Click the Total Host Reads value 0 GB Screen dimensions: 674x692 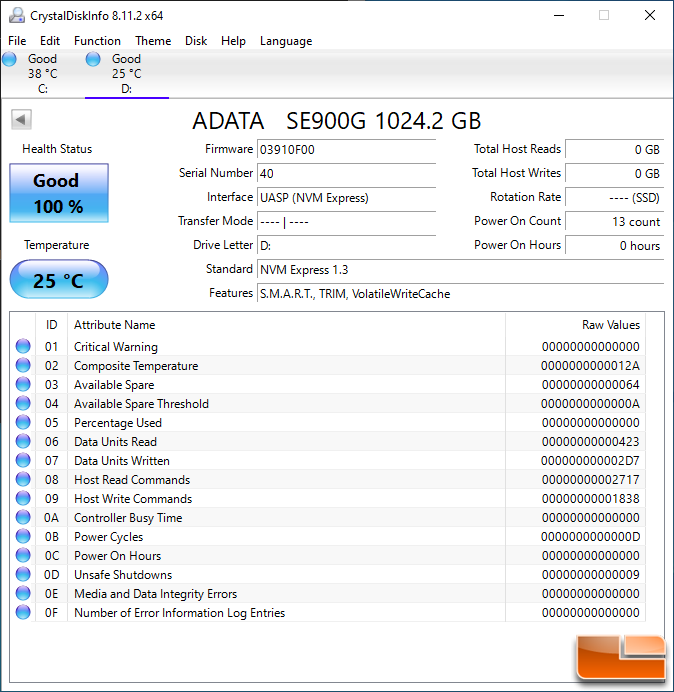[x=614, y=150]
